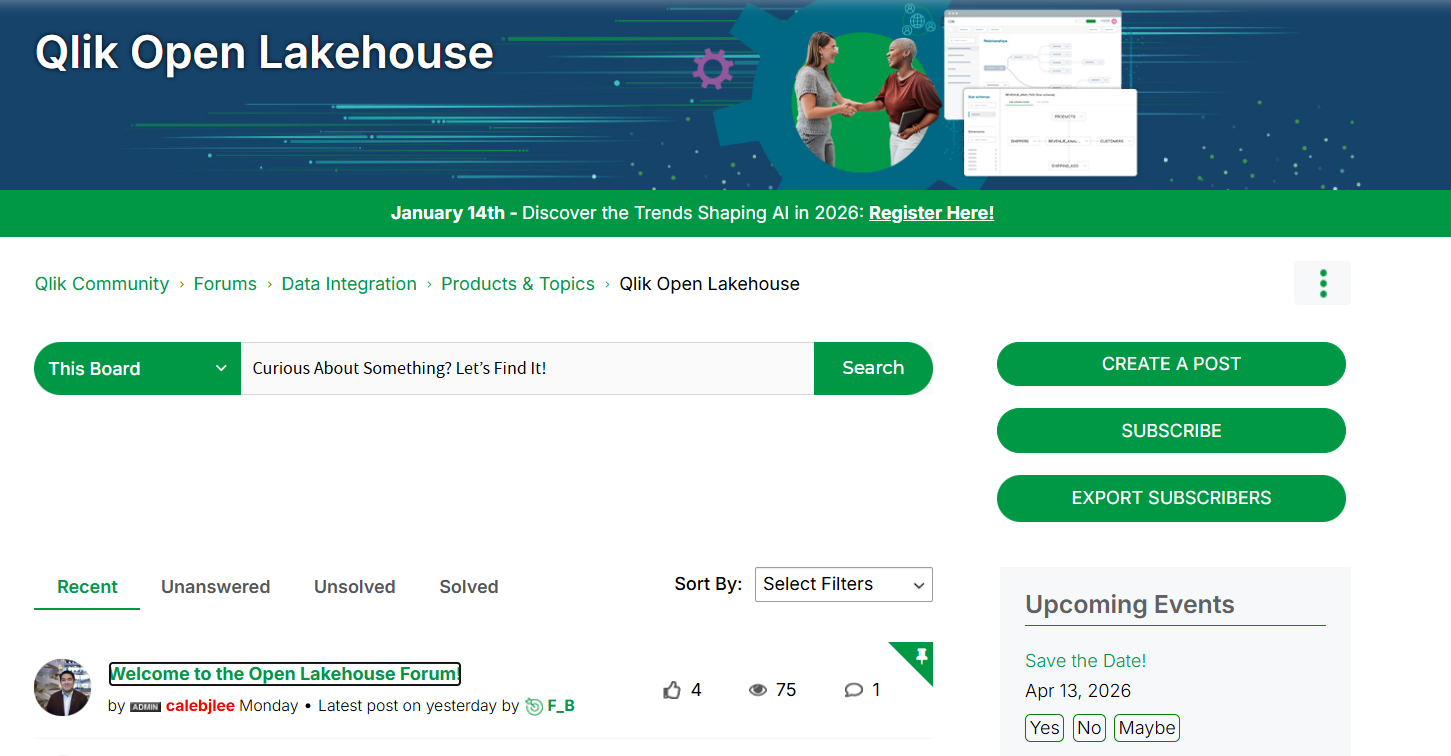Open the Welcome to the Open Lakehouse Forum post
The width and height of the screenshot is (1451, 756).
pyautogui.click(x=285, y=674)
